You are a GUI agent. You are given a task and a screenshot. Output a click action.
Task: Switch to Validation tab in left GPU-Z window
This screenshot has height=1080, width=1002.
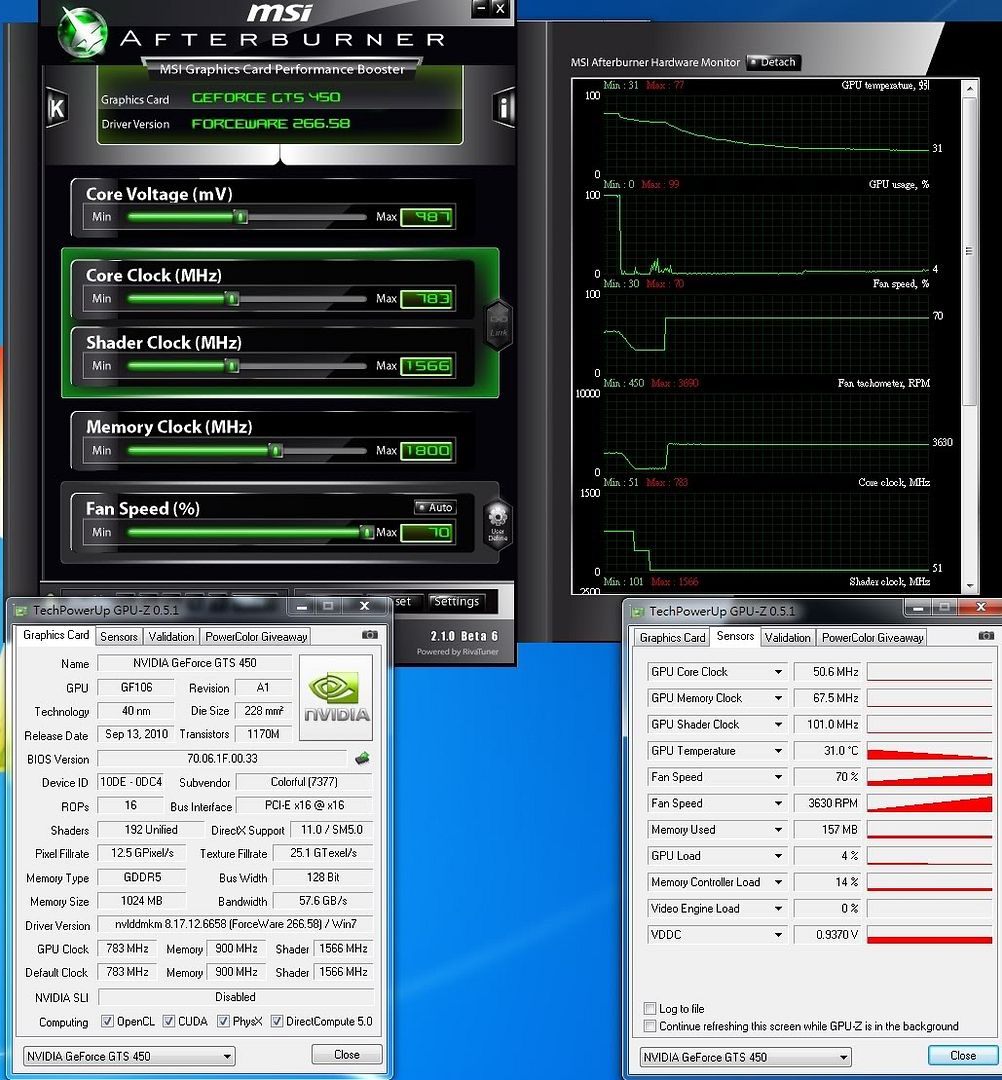(171, 636)
